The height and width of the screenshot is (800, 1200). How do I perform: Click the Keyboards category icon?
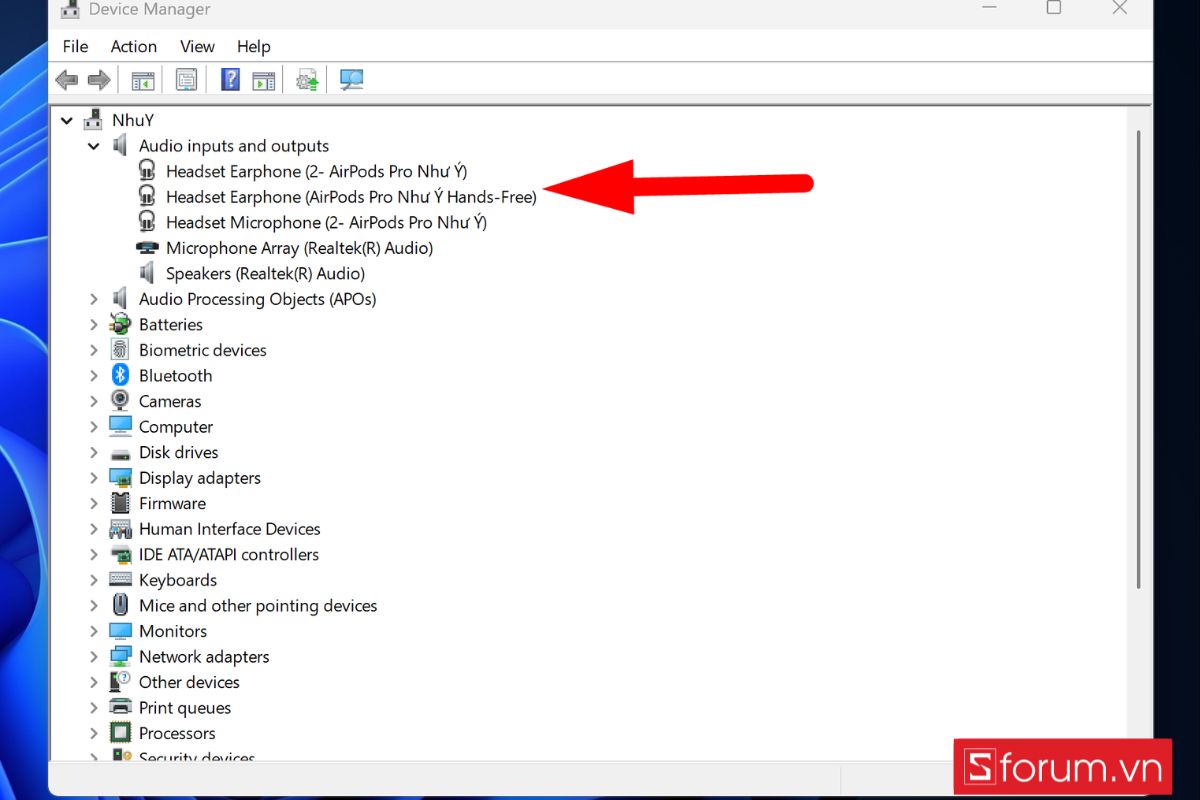coord(120,580)
